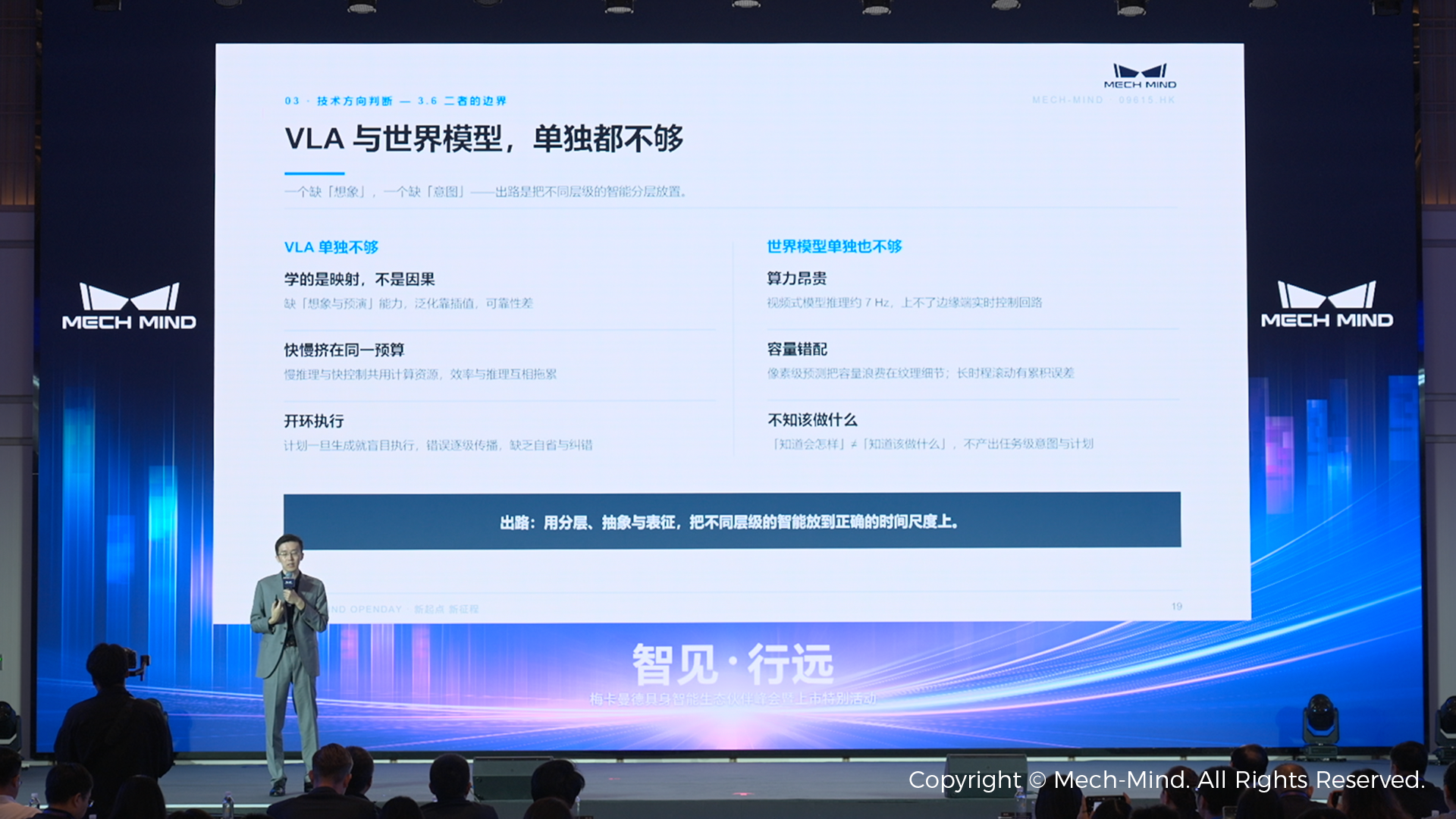Click the slide title 'VLA 与世界模型，单独都不够'
Screen dimensions: 1456x819
click(x=484, y=139)
